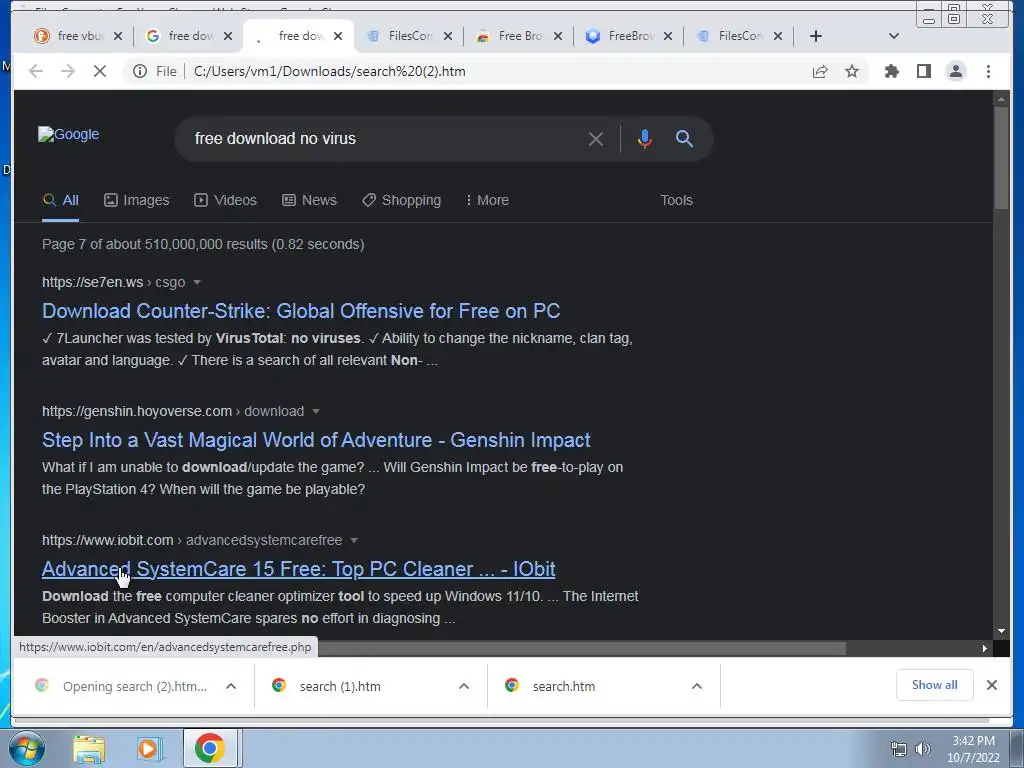This screenshot has width=1024, height=768.
Task: Open Windows Explorer from taskbar
Action: [89, 748]
